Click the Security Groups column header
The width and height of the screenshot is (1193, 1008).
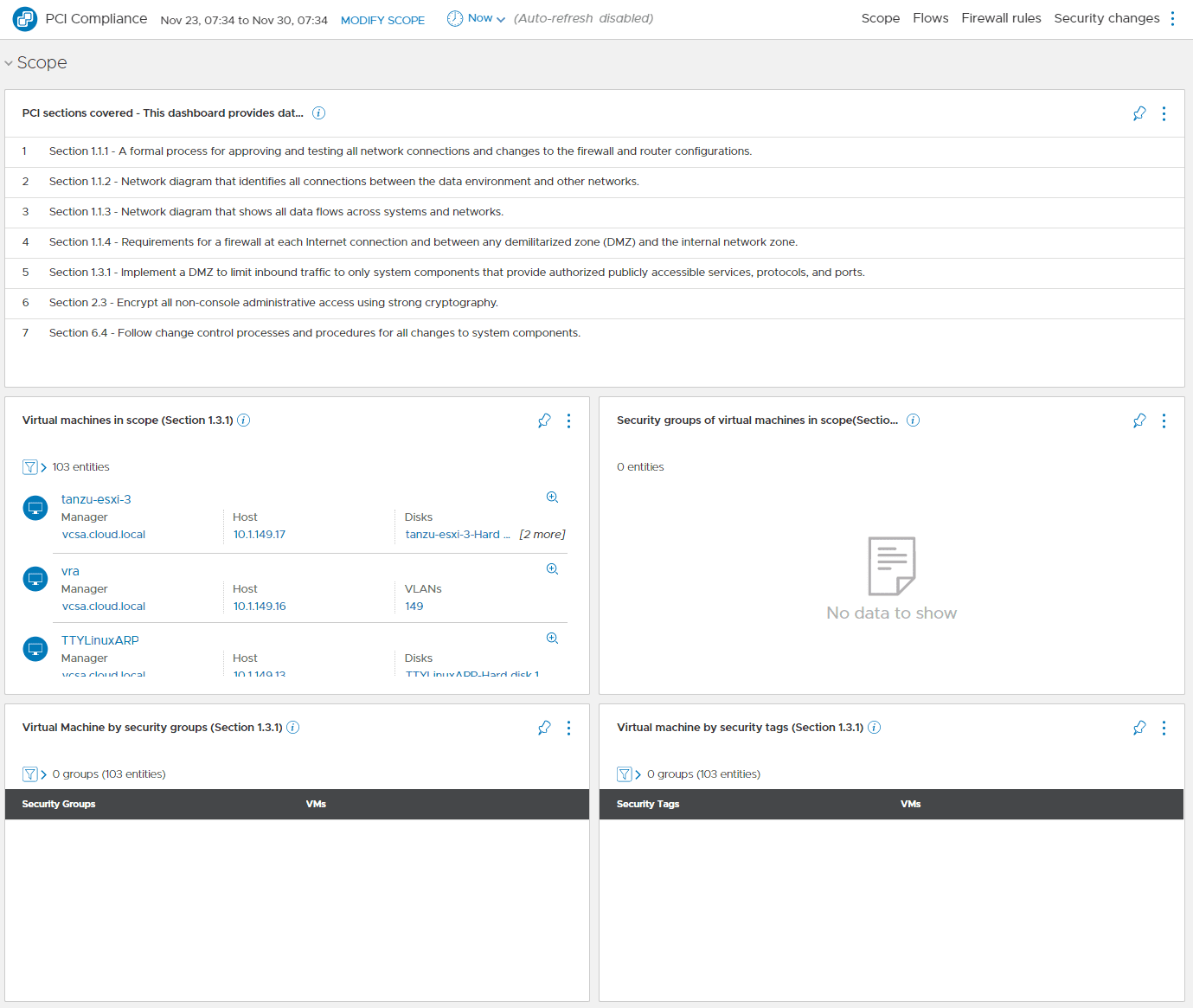[59, 805]
